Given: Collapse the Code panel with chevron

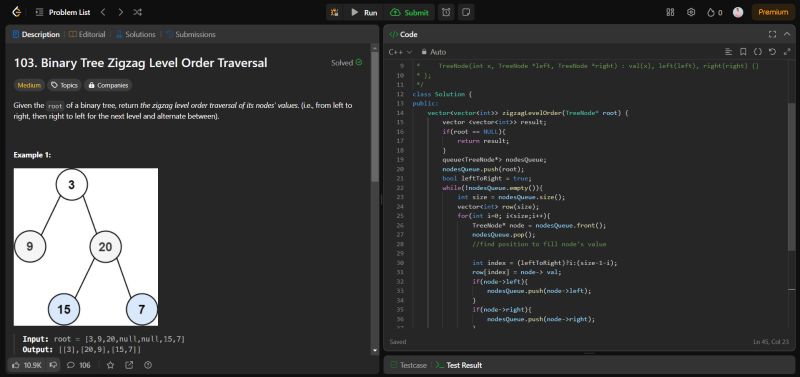Looking at the screenshot, I should 787,34.
